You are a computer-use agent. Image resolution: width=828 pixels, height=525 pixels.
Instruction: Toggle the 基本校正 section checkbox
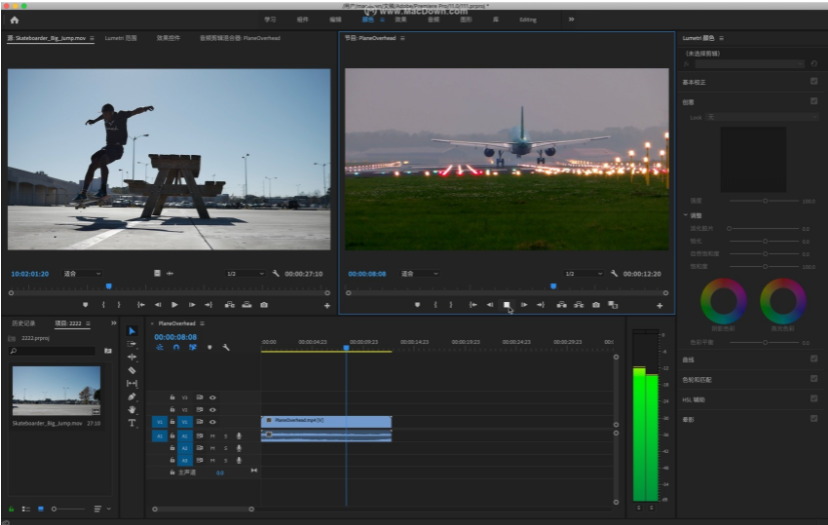[x=814, y=82]
